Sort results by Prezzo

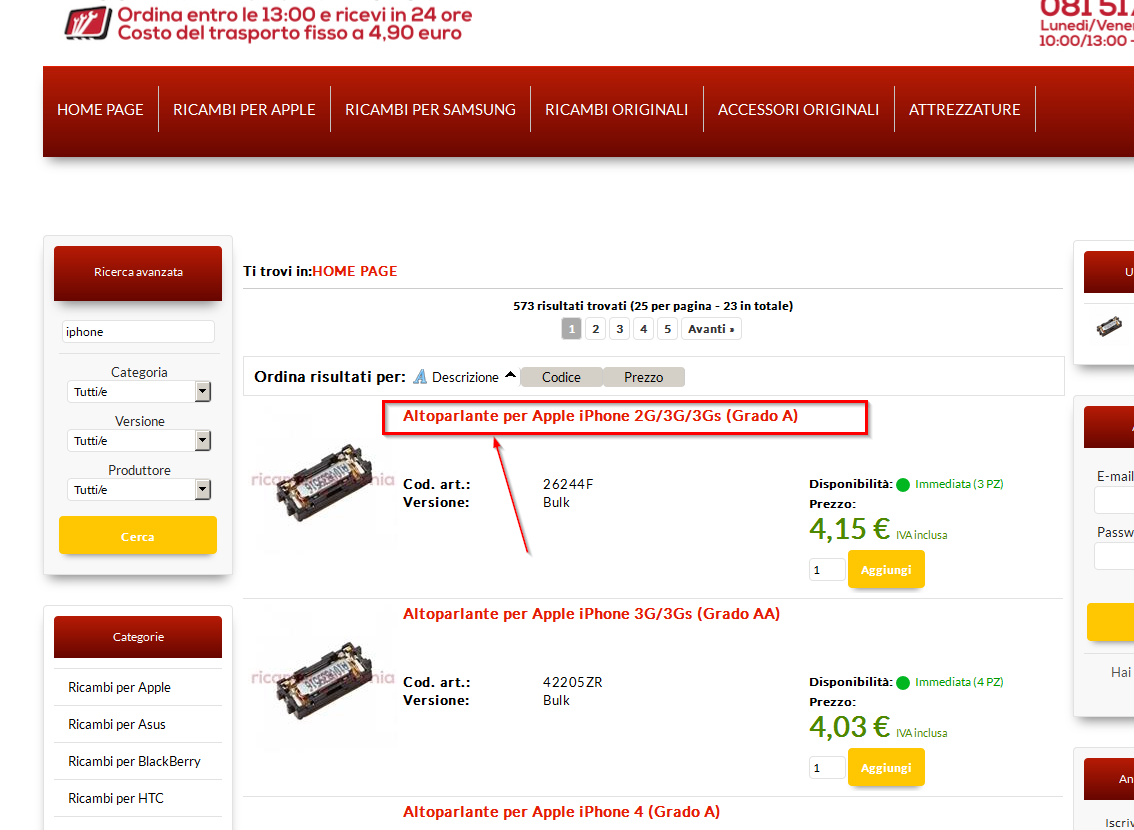coord(644,377)
